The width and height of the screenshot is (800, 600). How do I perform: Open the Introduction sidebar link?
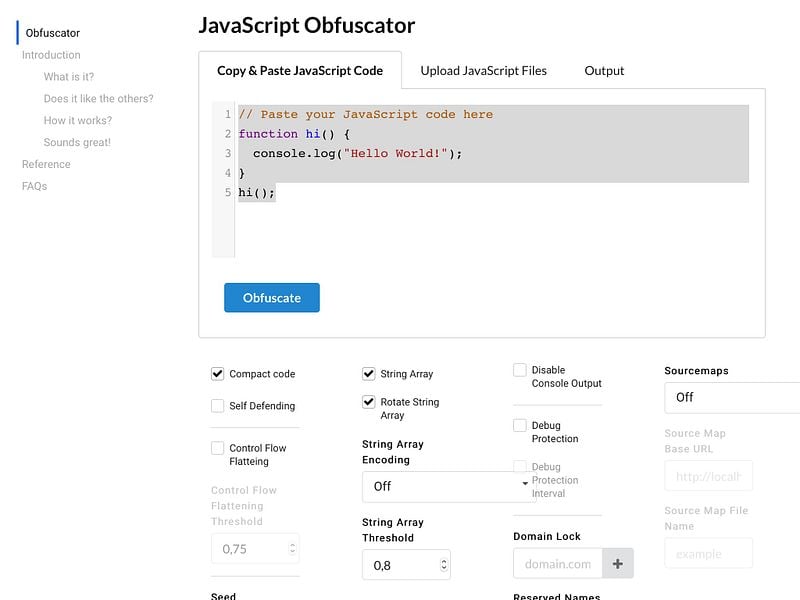pos(51,55)
